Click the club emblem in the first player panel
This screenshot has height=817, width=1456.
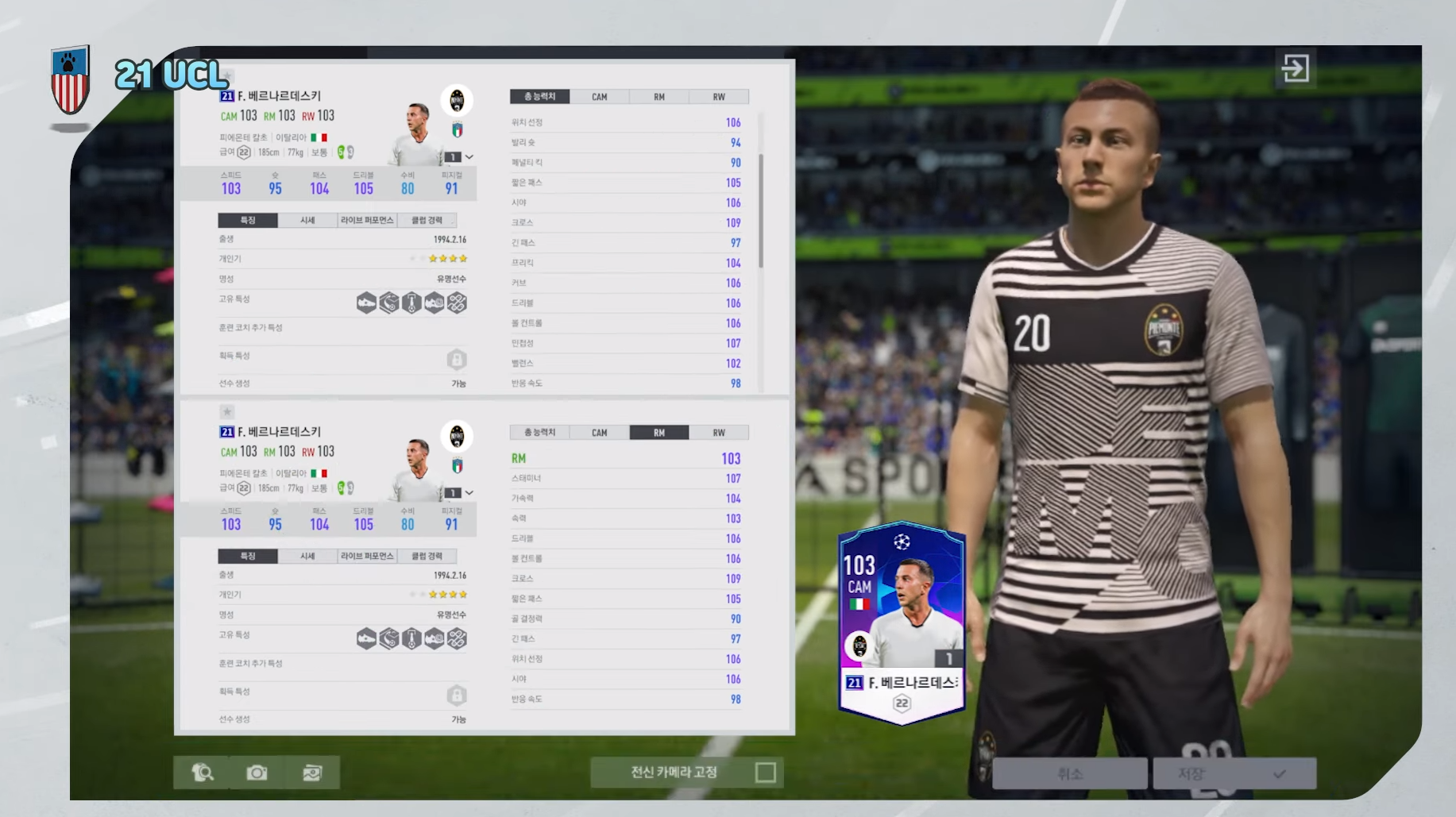tap(457, 101)
